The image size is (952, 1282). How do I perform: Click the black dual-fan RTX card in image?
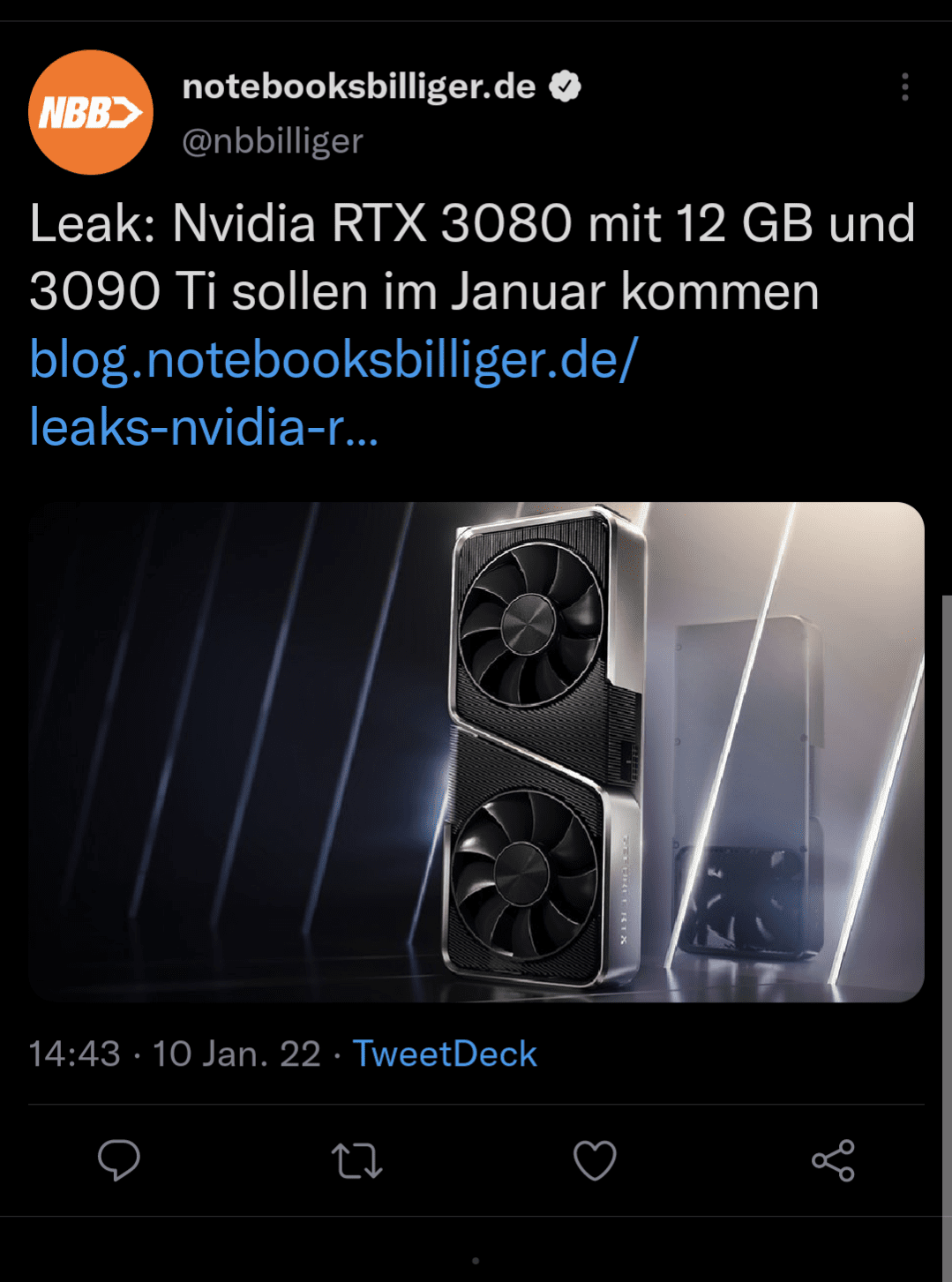tap(540, 748)
